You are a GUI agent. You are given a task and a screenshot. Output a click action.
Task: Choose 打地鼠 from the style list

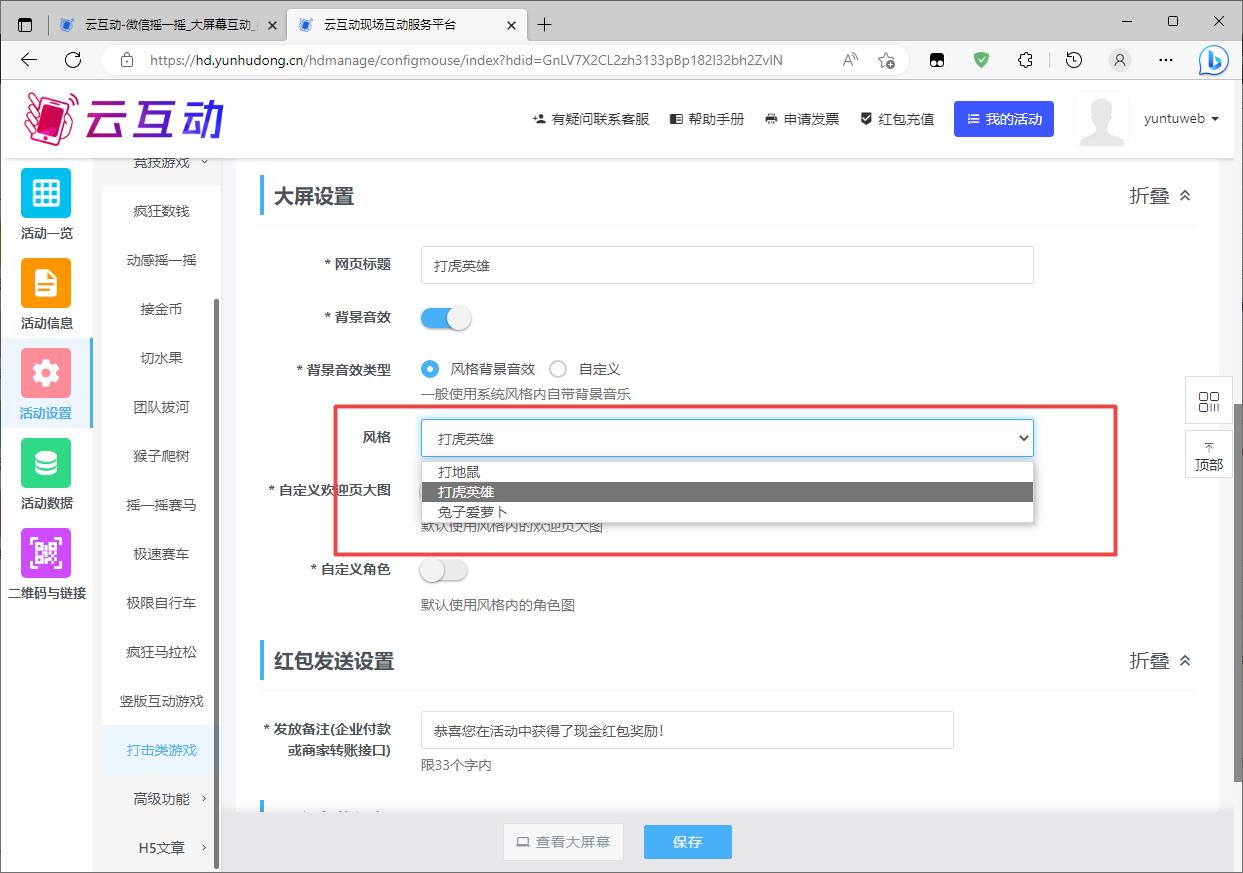coord(459,472)
